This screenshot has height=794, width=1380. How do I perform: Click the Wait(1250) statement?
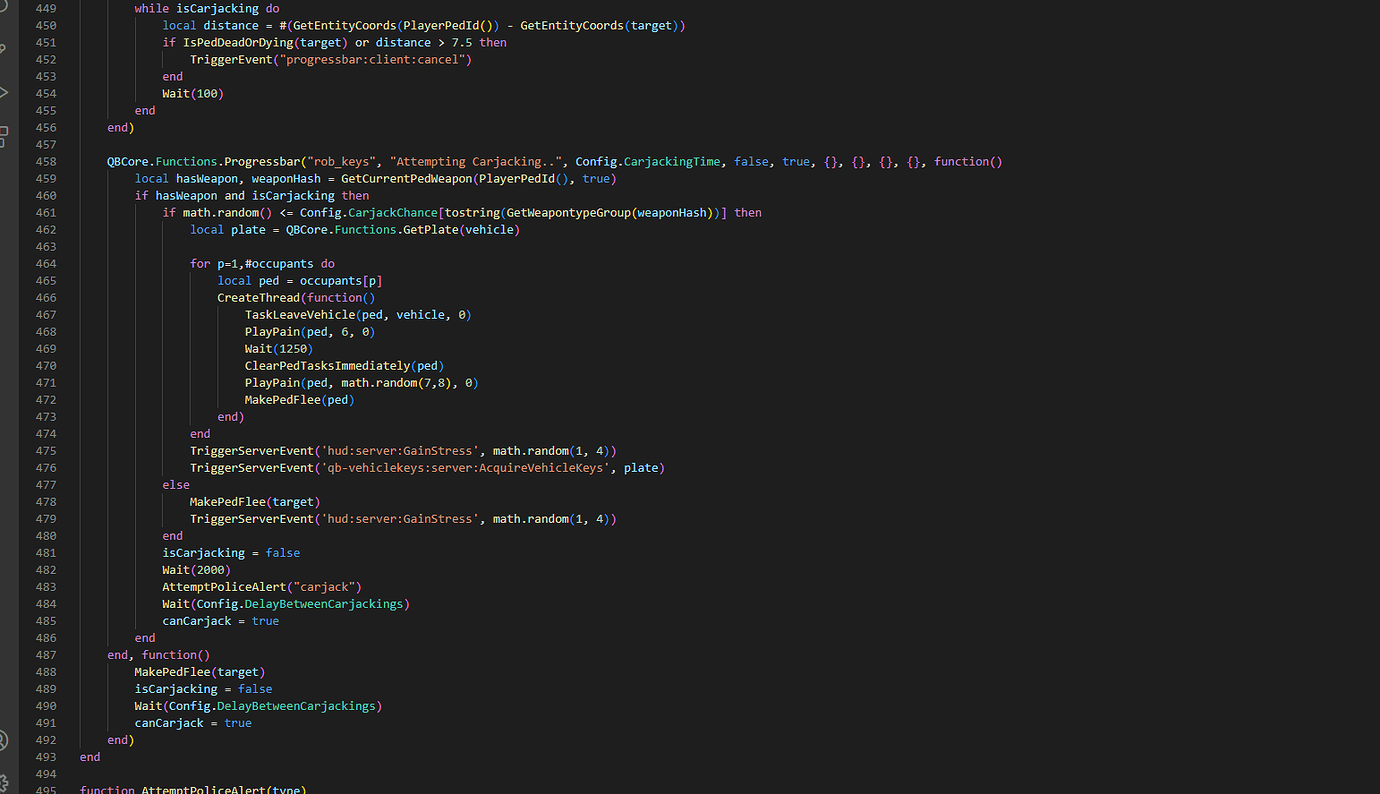pos(277,348)
